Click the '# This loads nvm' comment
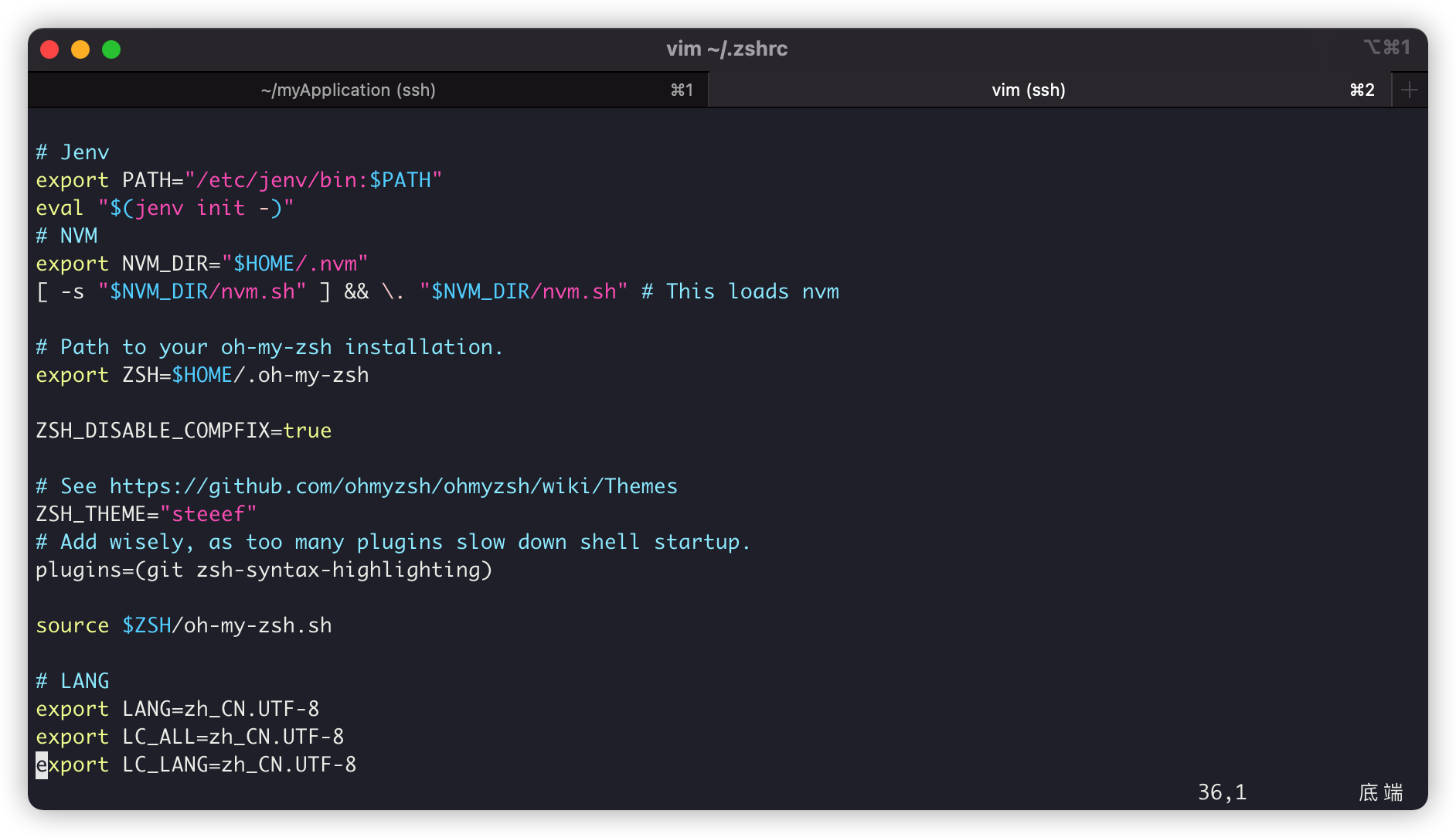The image size is (1456, 838). (740, 291)
